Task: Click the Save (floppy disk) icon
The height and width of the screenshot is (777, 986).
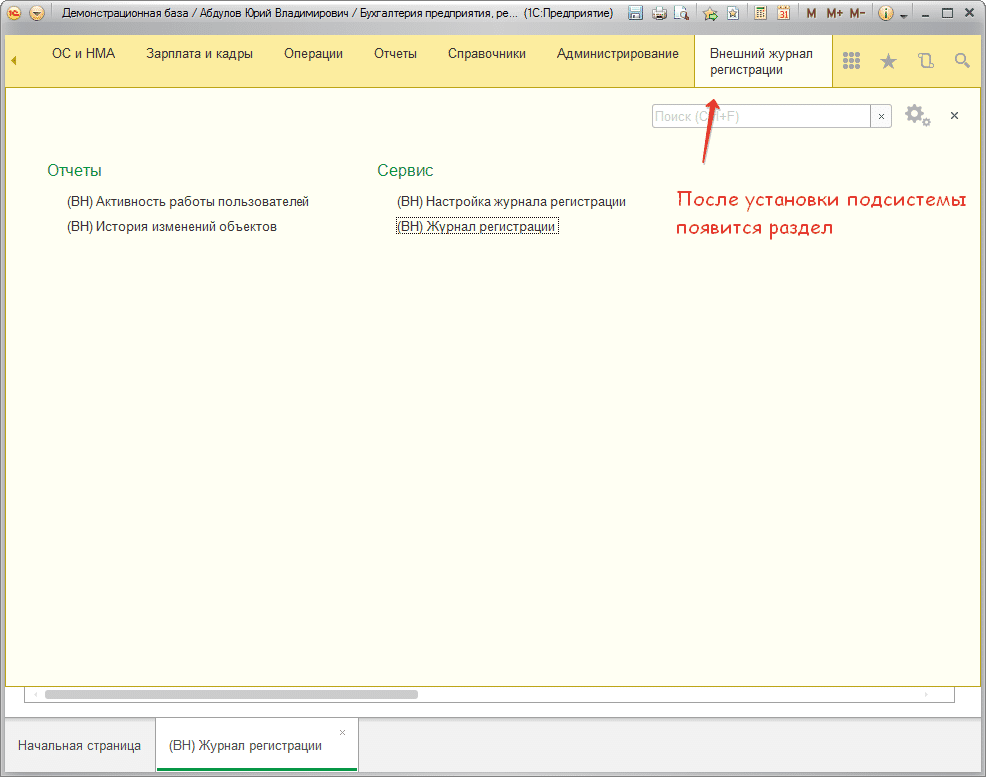Action: pos(635,14)
